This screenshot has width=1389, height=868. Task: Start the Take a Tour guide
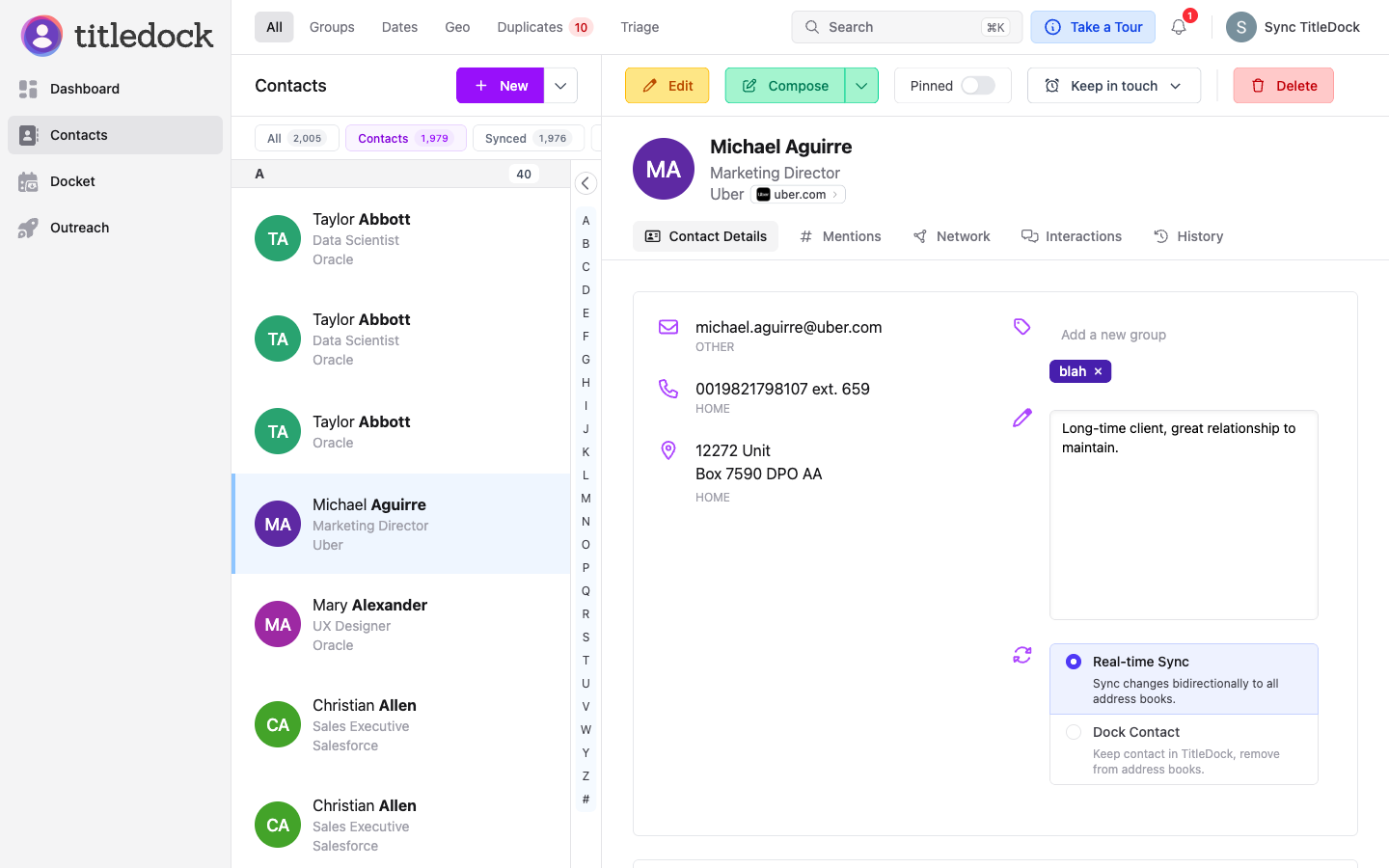pyautogui.click(x=1093, y=27)
